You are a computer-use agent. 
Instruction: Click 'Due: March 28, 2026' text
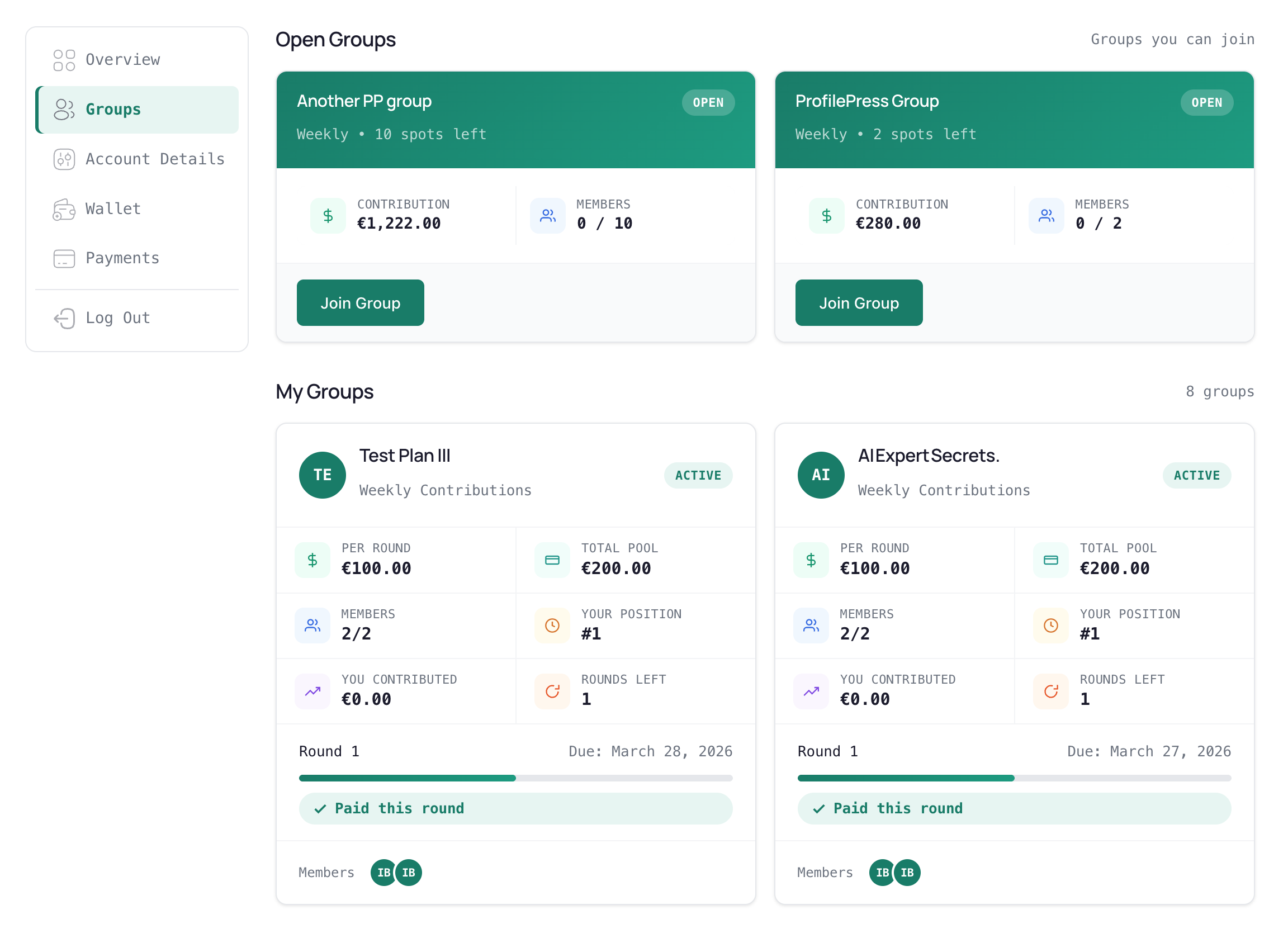(x=650, y=751)
